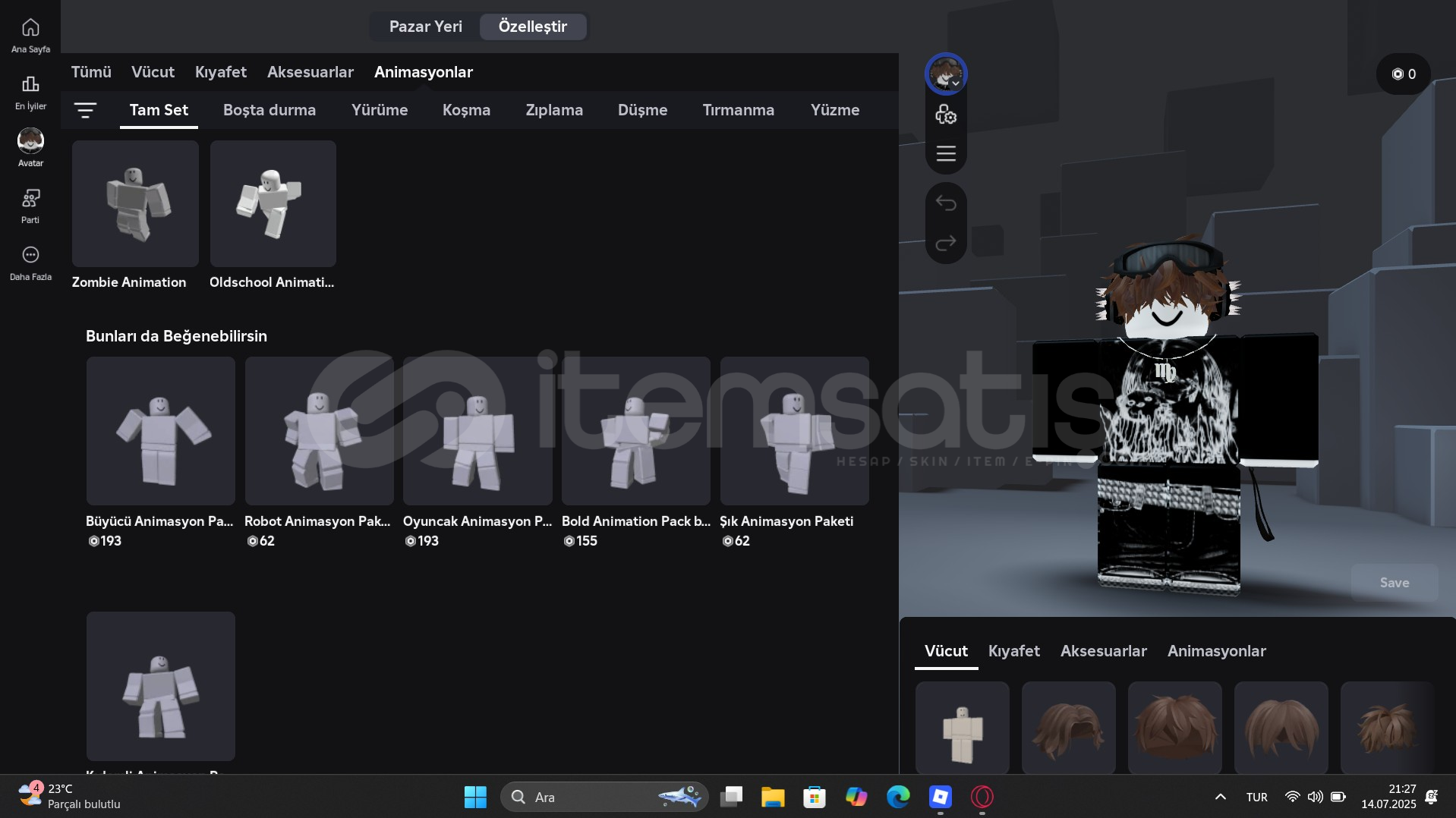Equip the Oldschool Animation thumbnail
The image size is (1456, 818).
coord(273,203)
